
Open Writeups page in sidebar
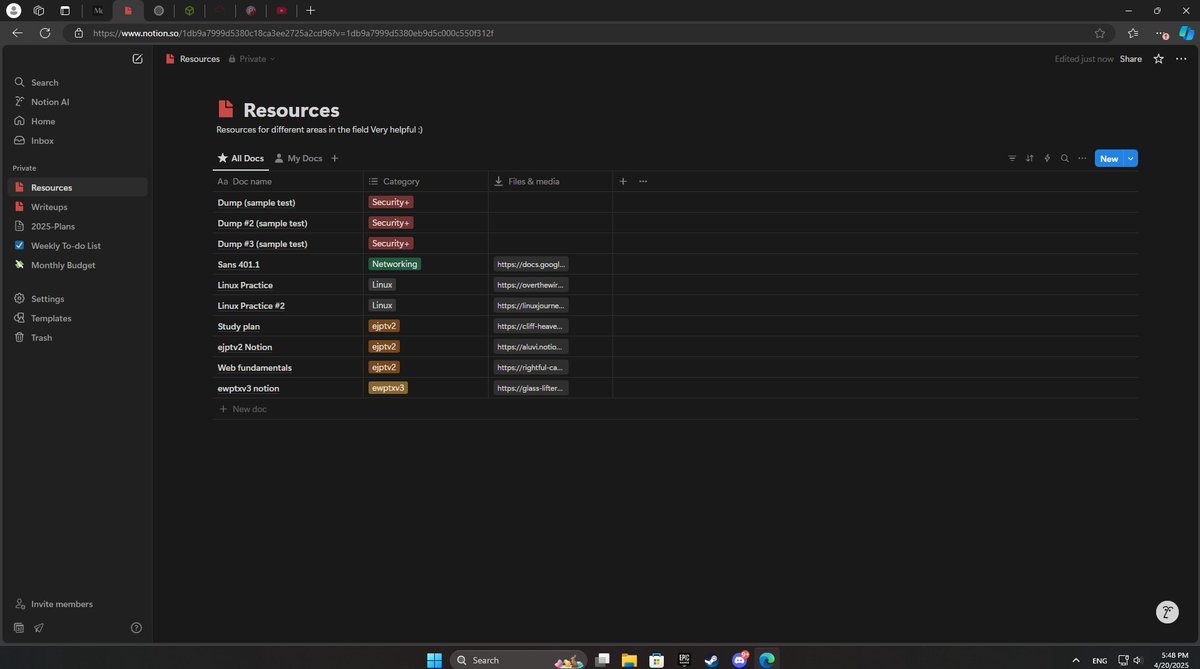tap(78, 207)
